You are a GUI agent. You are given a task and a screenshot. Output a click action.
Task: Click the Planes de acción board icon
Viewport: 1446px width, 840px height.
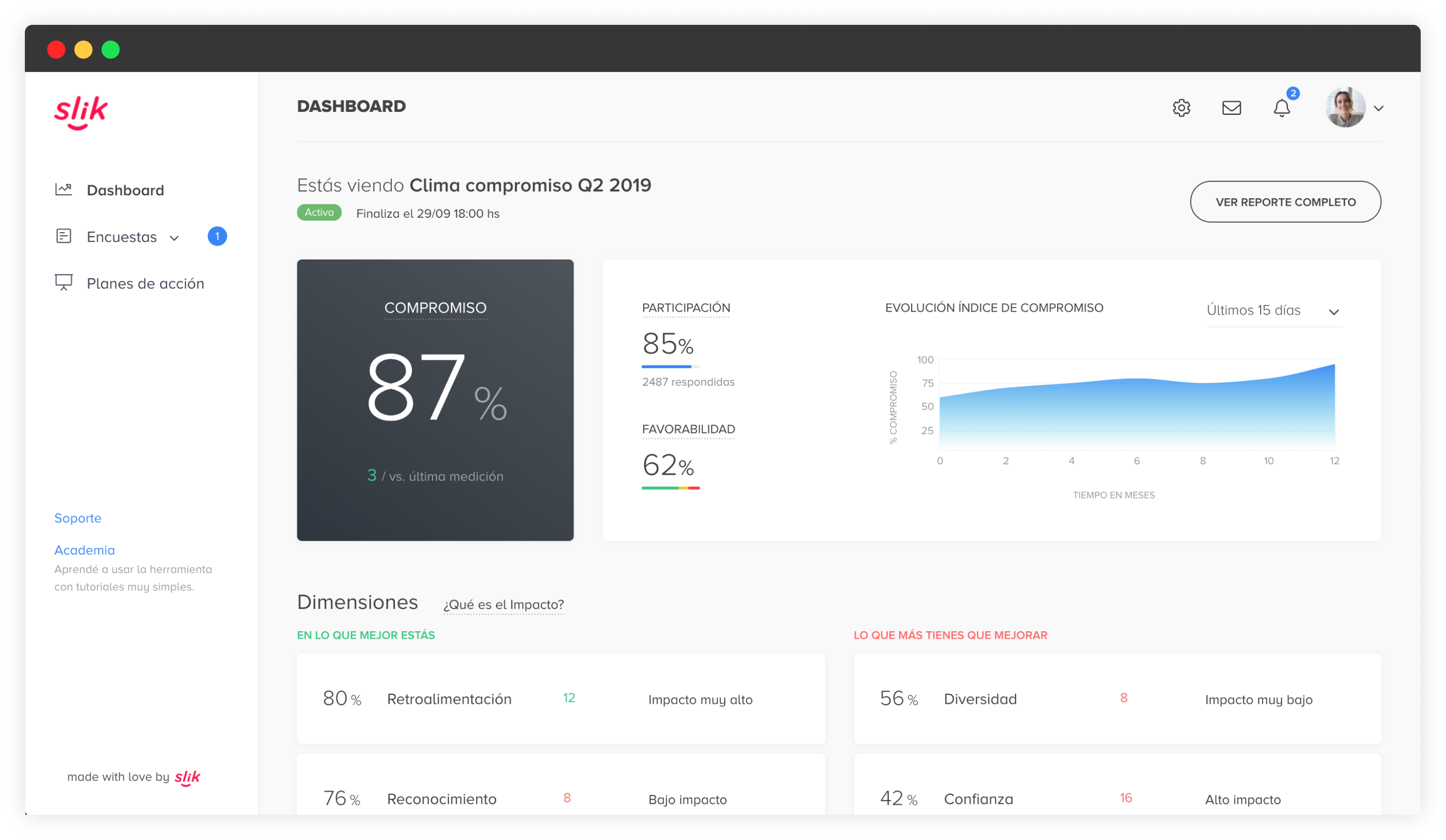coord(64,283)
